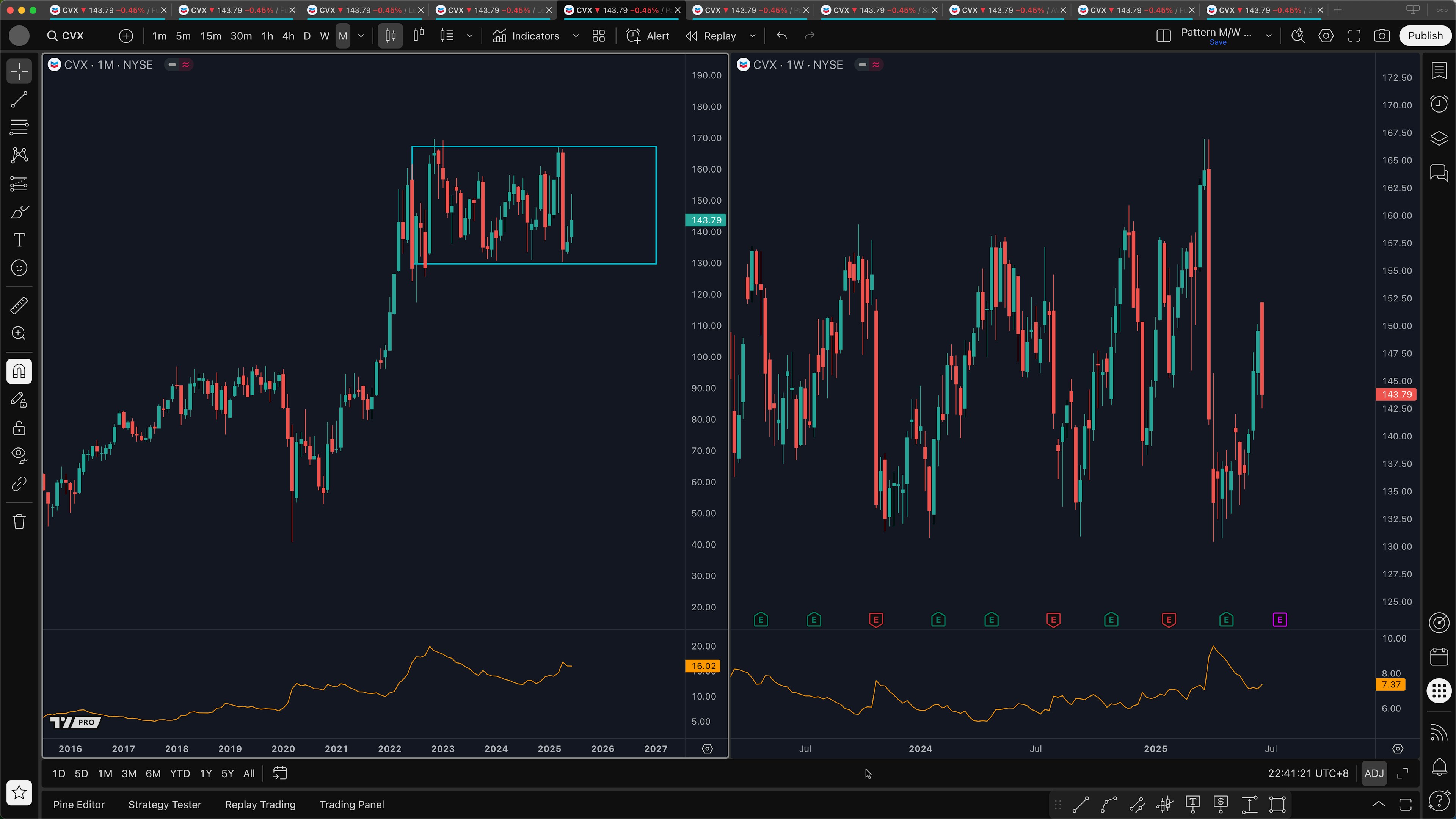Set chart range to All
The image size is (1456, 819).
tap(249, 774)
